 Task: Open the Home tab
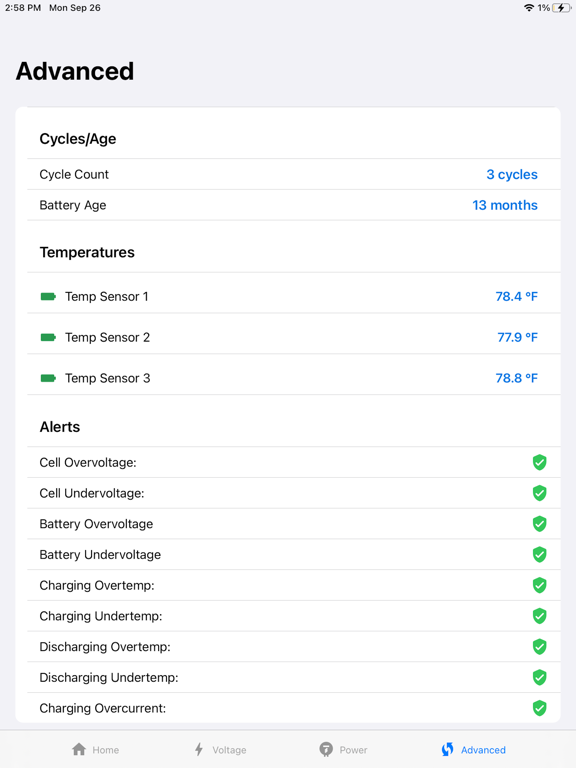pos(96,749)
